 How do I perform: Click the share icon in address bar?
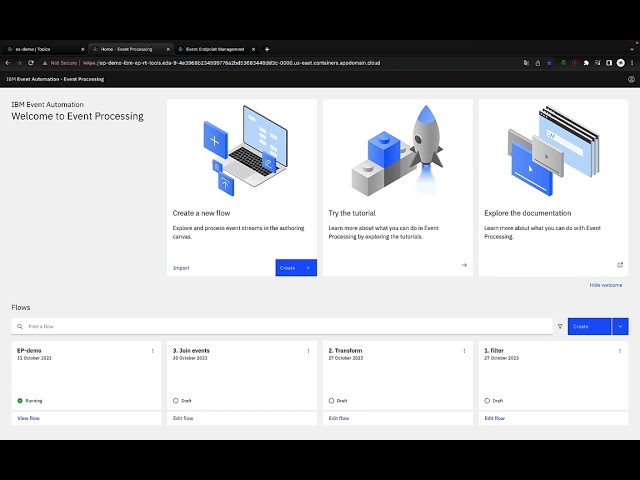point(538,63)
